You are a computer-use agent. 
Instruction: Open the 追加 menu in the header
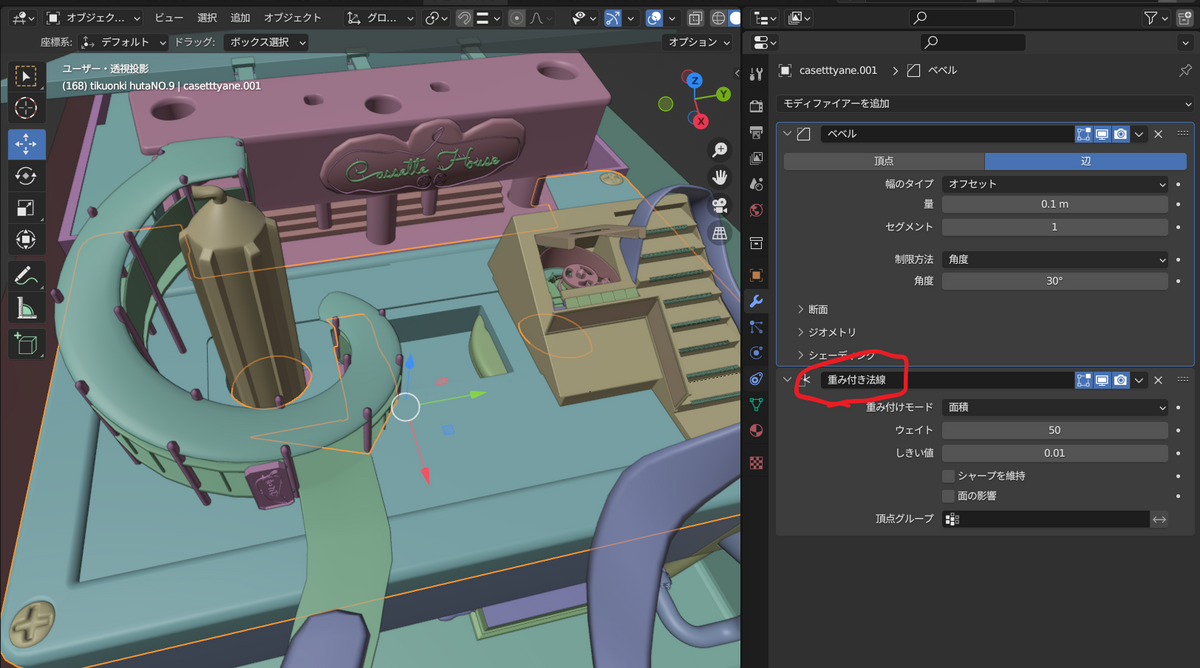240,18
